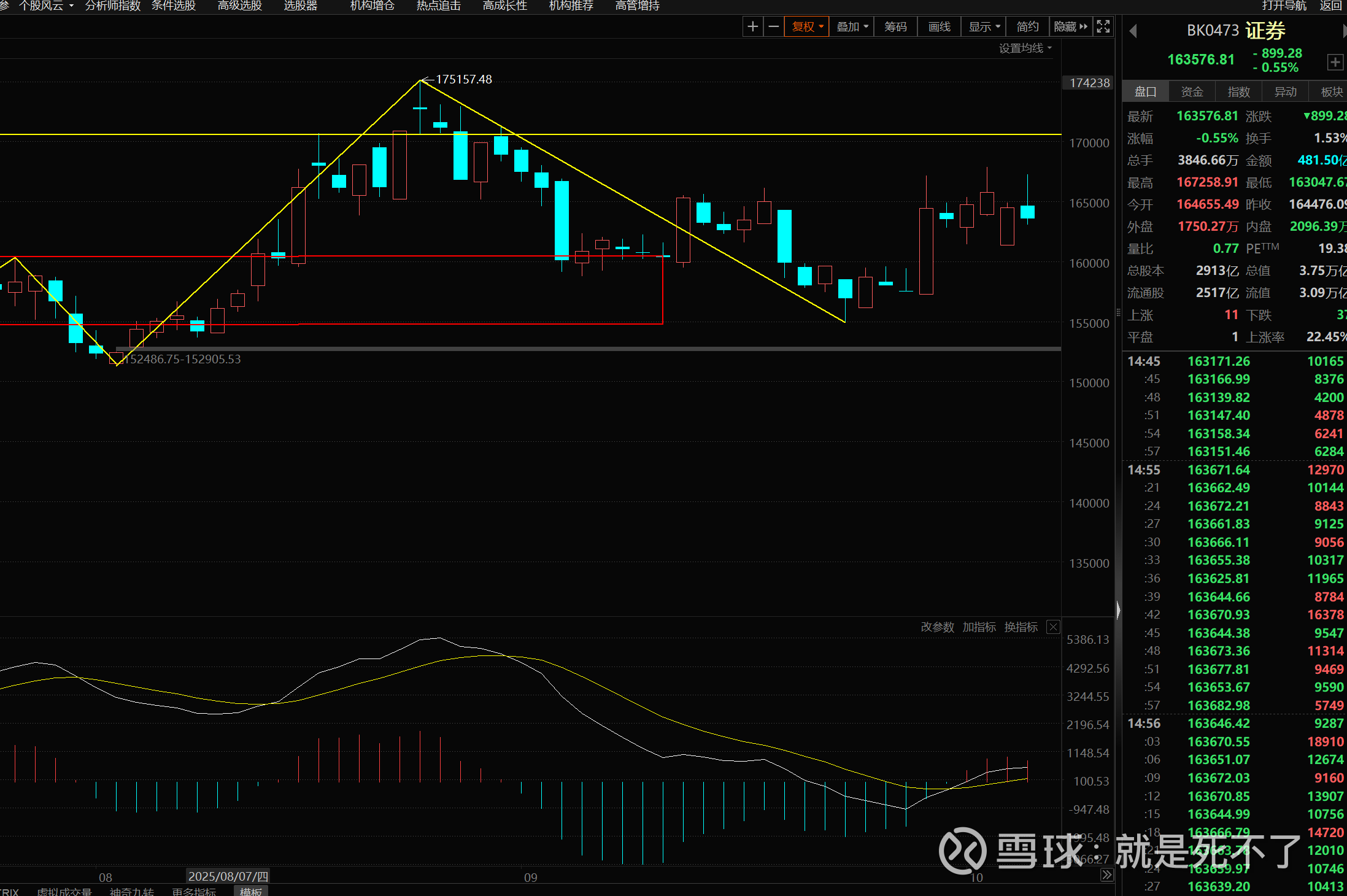Toggle the 画线 drawing tools
Image resolution: width=1347 pixels, height=896 pixels.
pyautogui.click(x=939, y=26)
